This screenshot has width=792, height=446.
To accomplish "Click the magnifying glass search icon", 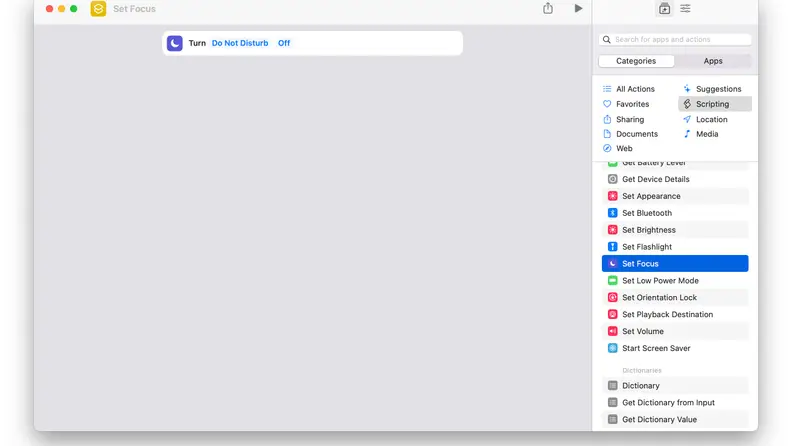I will pos(607,39).
